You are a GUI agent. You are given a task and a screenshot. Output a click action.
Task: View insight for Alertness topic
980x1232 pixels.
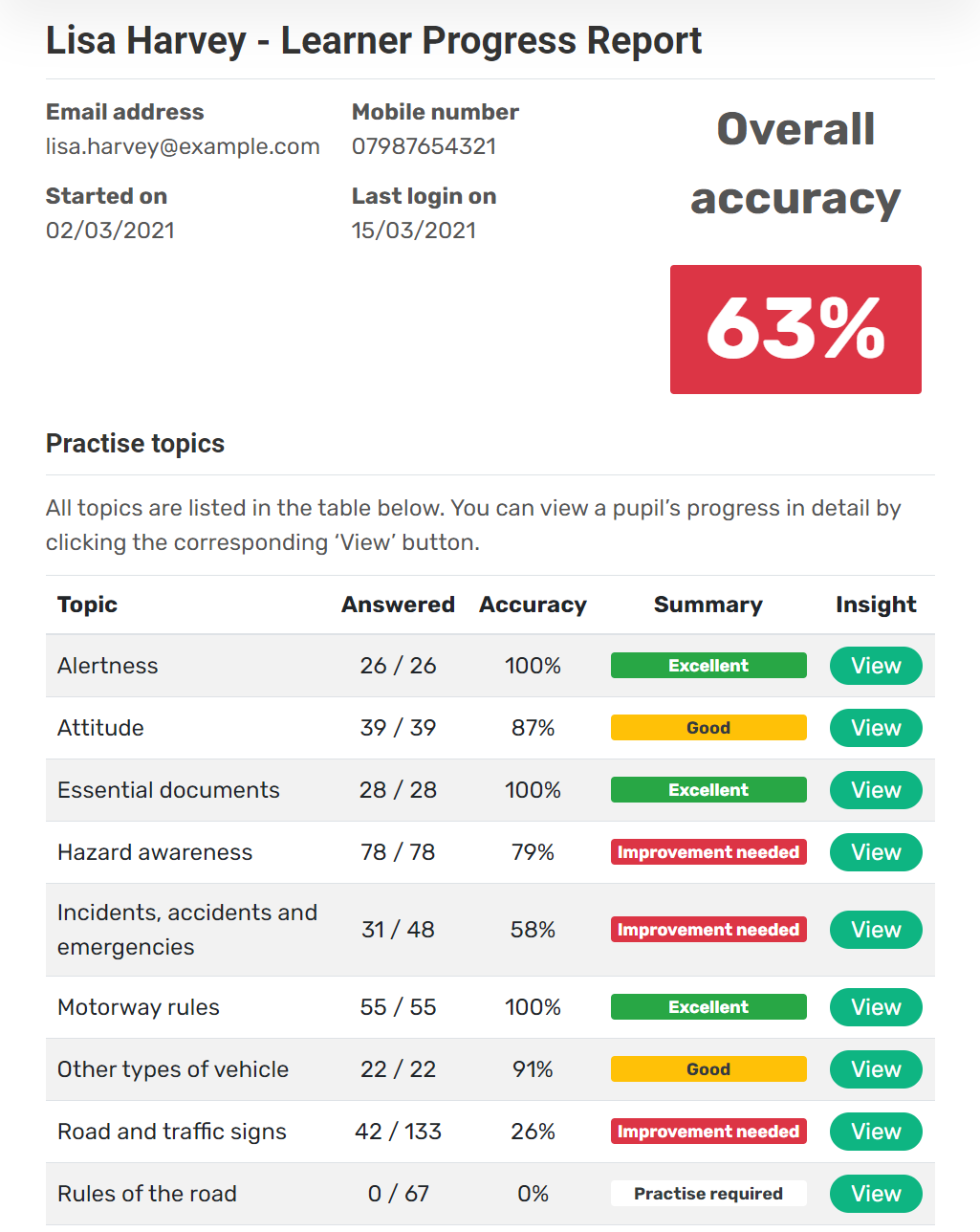point(876,666)
